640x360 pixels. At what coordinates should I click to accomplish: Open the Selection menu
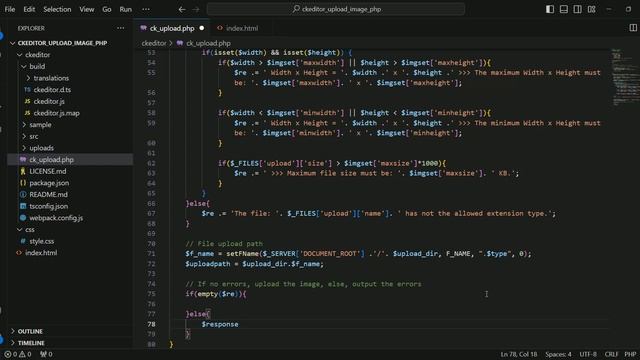[x=57, y=9]
